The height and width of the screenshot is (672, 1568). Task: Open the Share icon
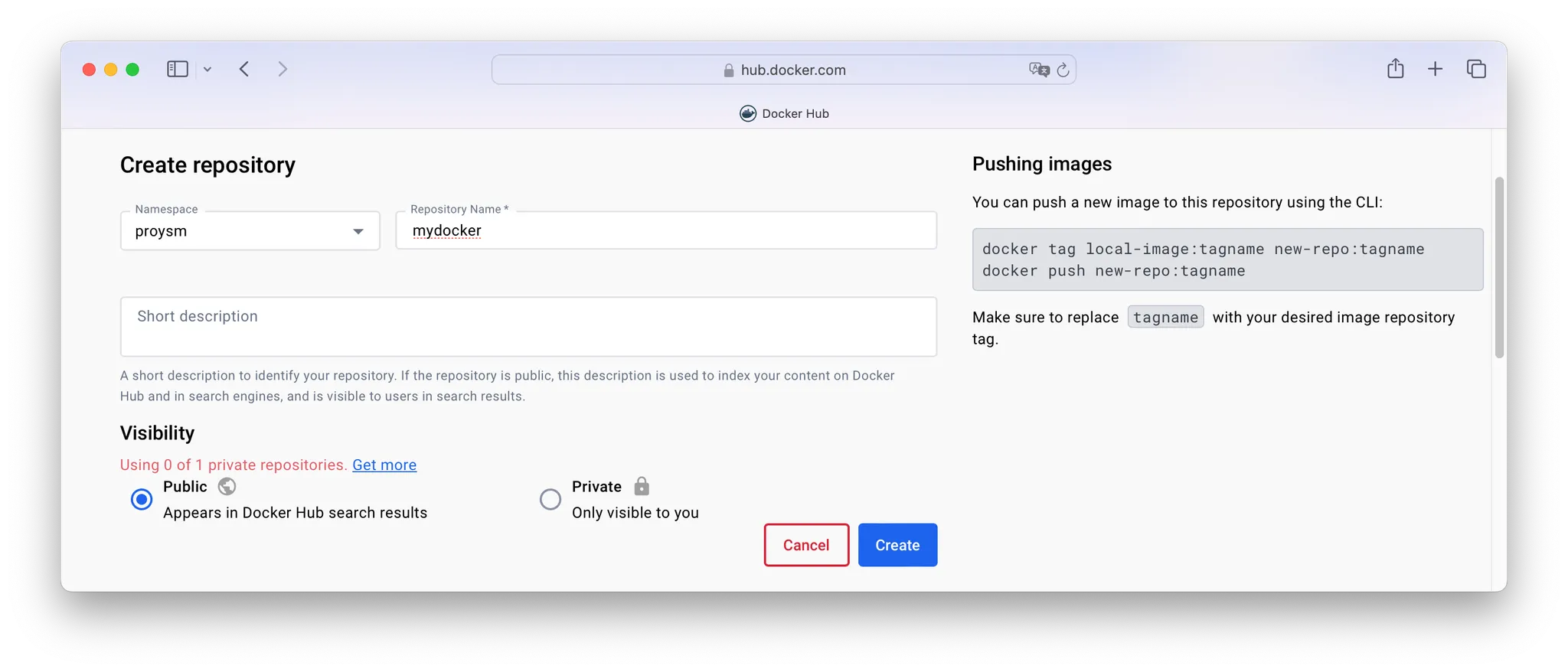[1396, 69]
